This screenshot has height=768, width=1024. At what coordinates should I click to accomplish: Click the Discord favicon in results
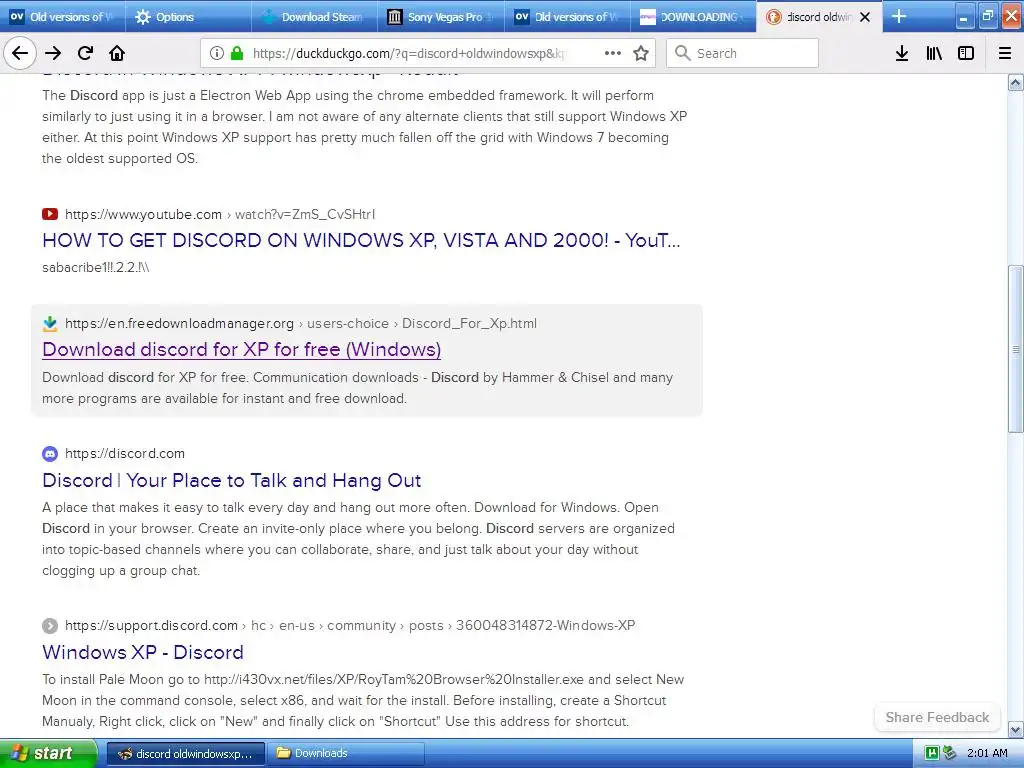tap(50, 453)
